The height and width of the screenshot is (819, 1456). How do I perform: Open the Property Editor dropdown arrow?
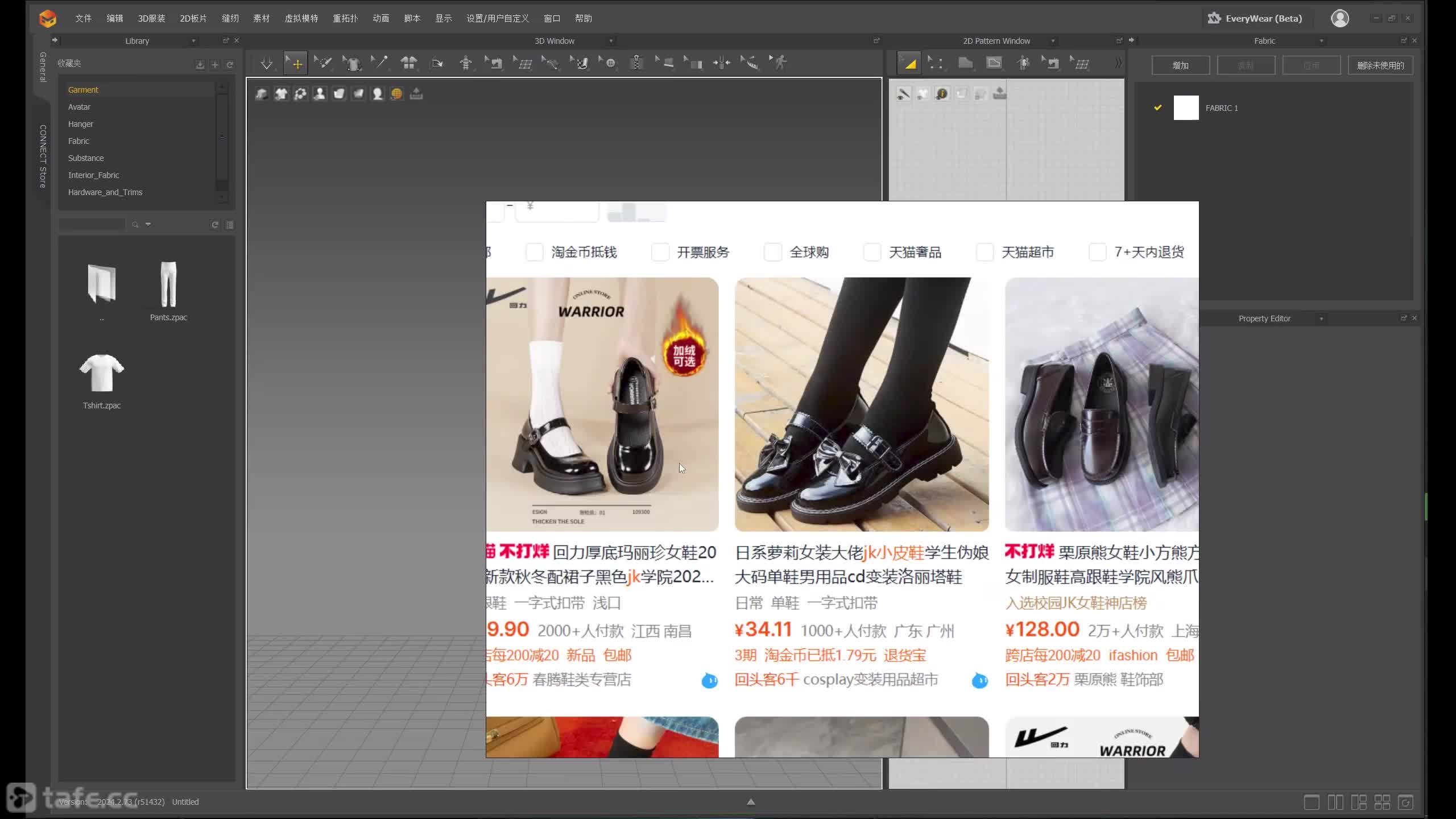coord(1321,318)
